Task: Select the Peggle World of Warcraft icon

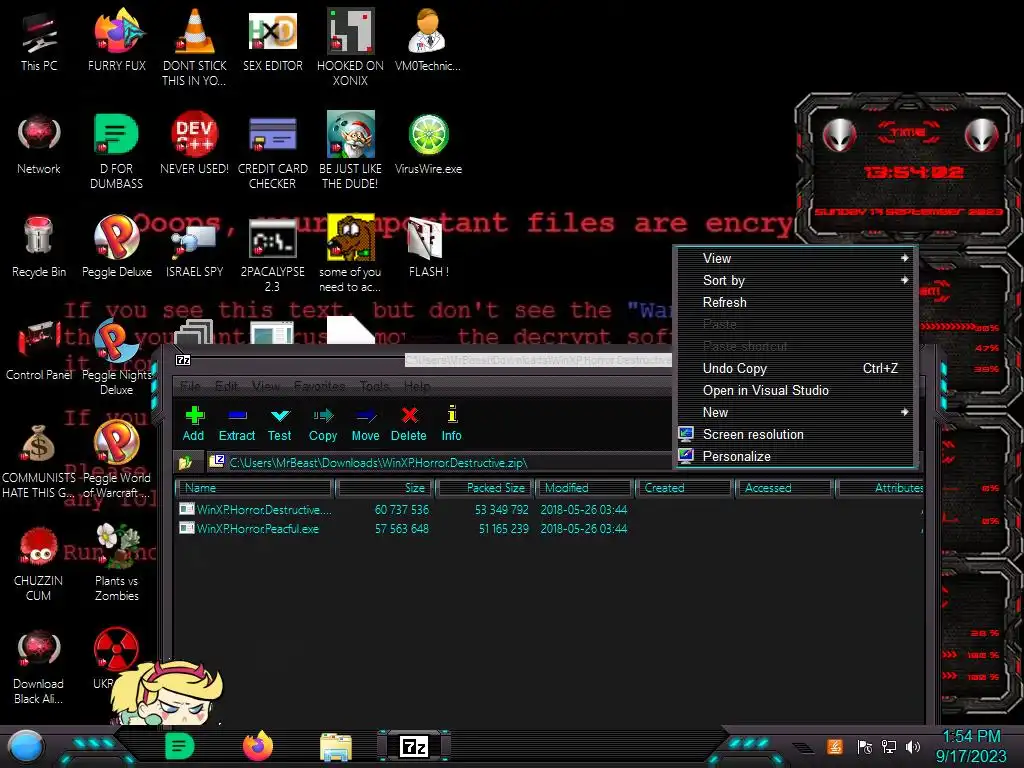Action: point(116,461)
